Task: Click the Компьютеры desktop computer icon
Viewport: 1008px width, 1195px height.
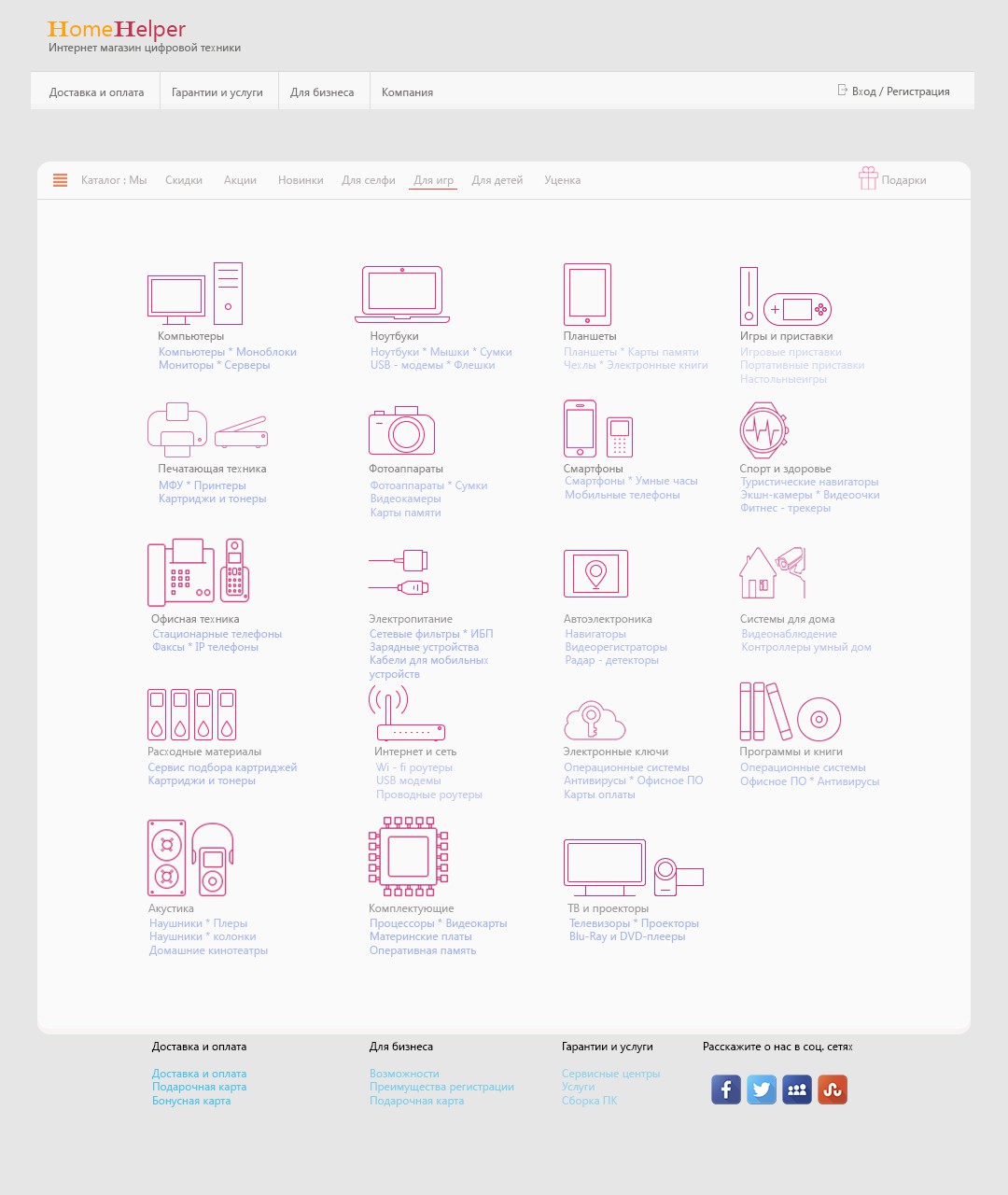Action: [195, 294]
